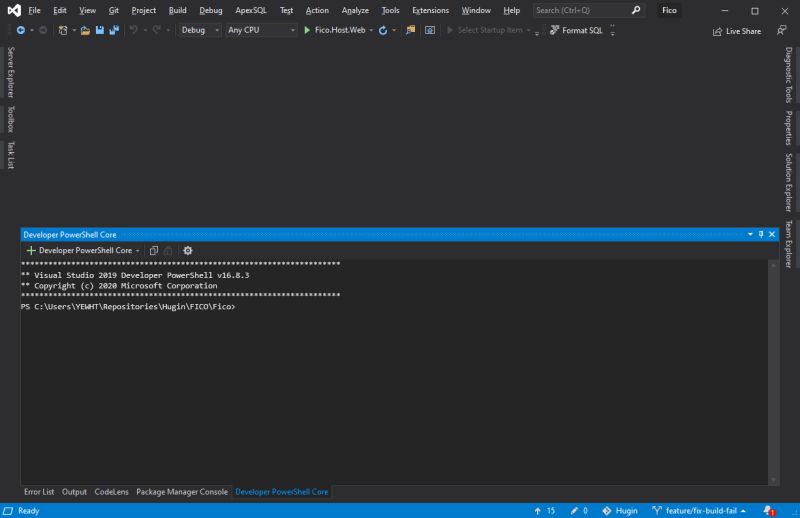The width and height of the screenshot is (800, 518).
Task: Switch to the Package Manager Console tab
Action: click(182, 492)
